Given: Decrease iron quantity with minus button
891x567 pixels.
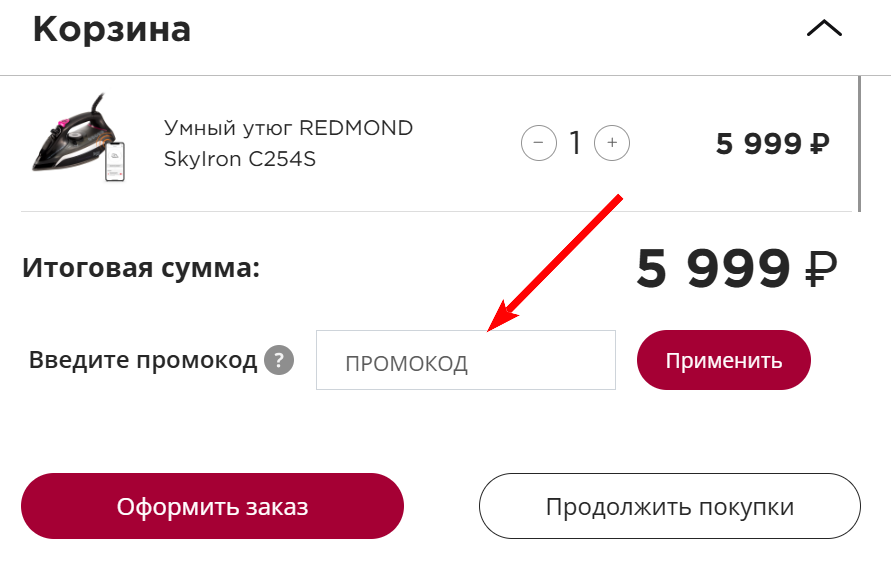Looking at the screenshot, I should click(x=538, y=144).
